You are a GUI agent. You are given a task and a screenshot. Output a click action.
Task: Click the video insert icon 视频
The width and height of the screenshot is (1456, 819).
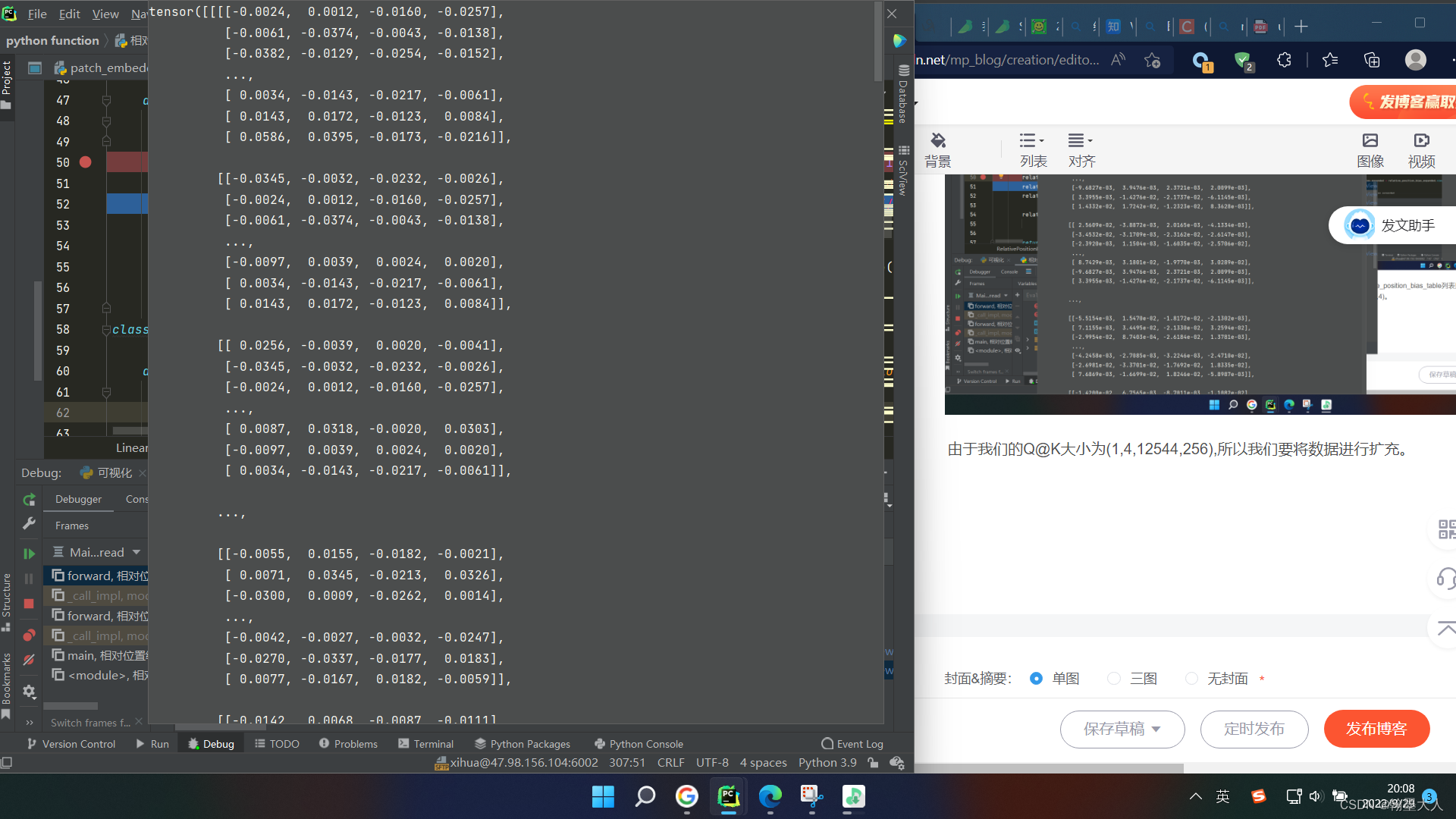1421,149
